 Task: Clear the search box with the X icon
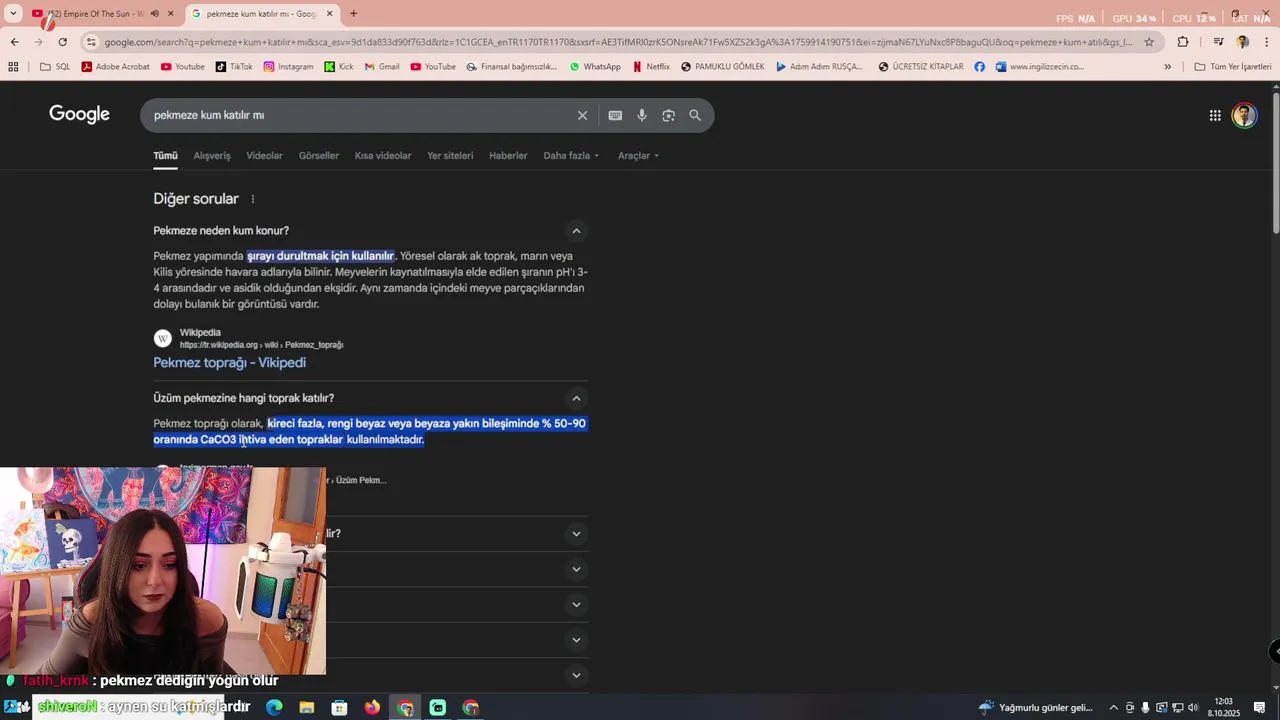[582, 115]
